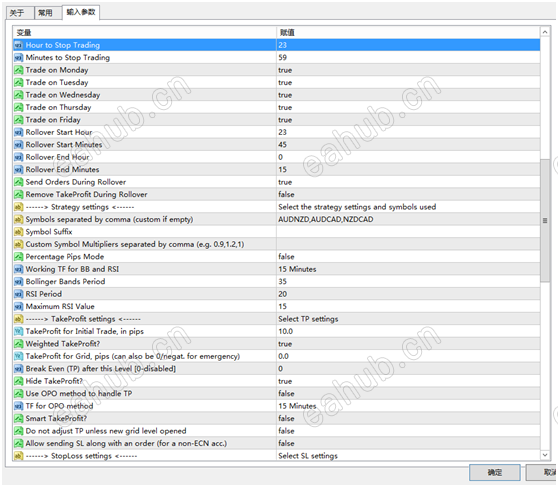Click the string icon of Symbol Suffix
This screenshot has height=487, width=558.
(x=19, y=232)
